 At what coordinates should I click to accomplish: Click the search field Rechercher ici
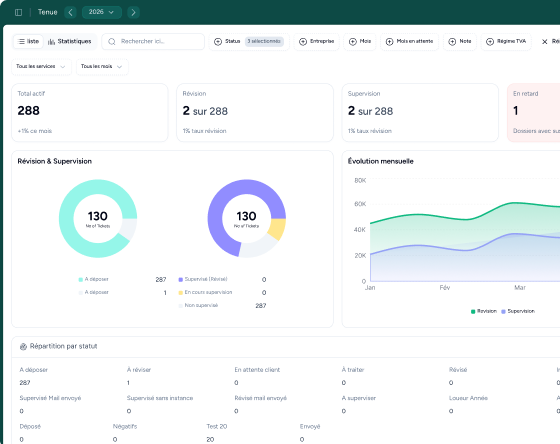click(153, 41)
